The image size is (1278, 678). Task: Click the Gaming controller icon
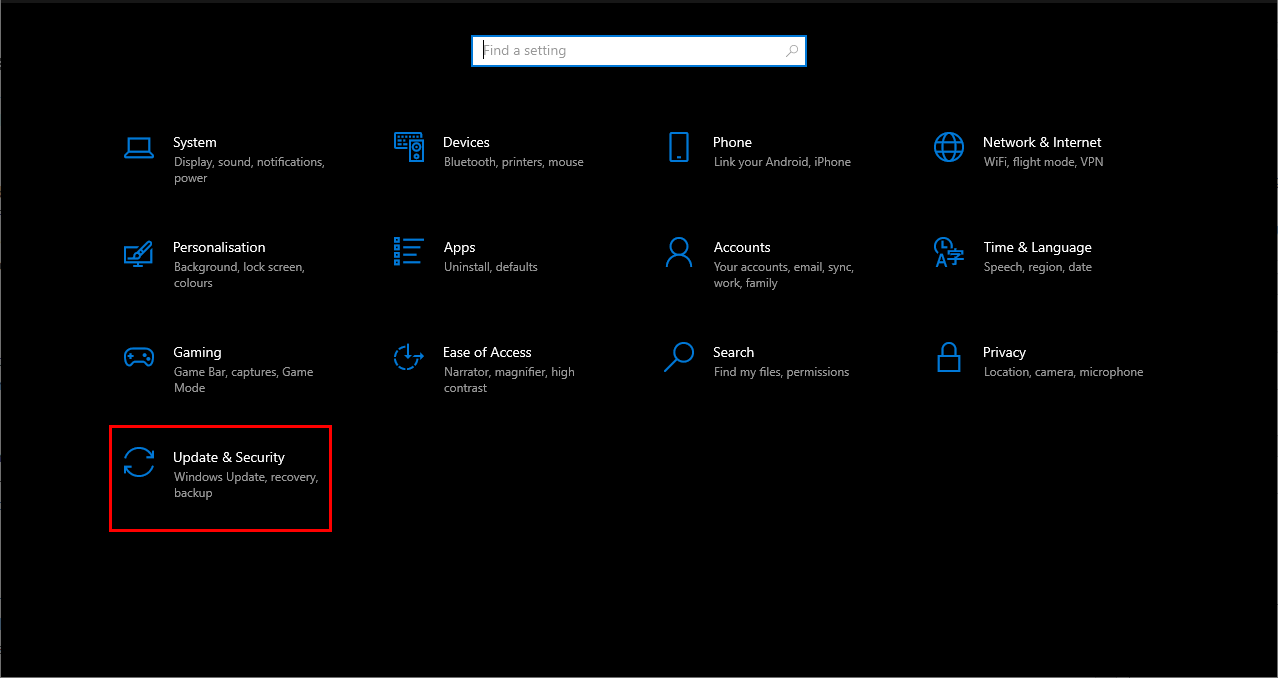tap(139, 357)
